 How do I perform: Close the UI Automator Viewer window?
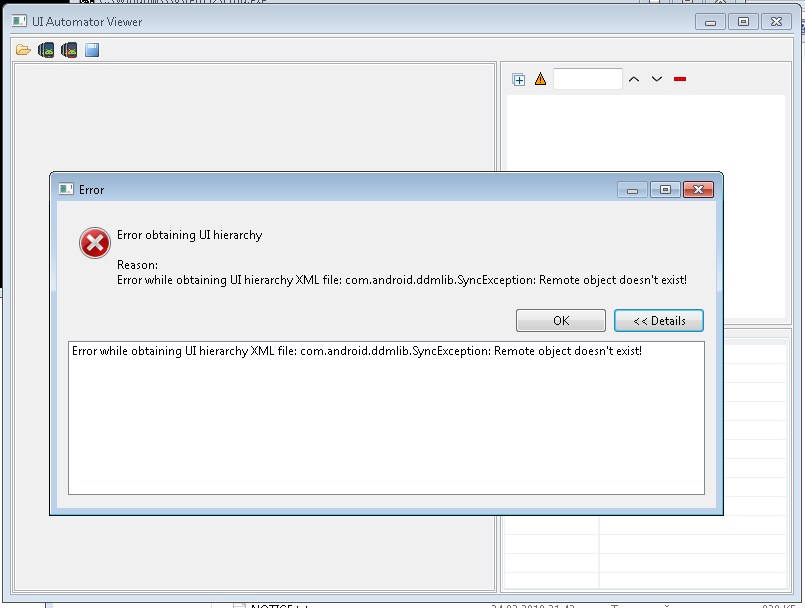tap(776, 22)
